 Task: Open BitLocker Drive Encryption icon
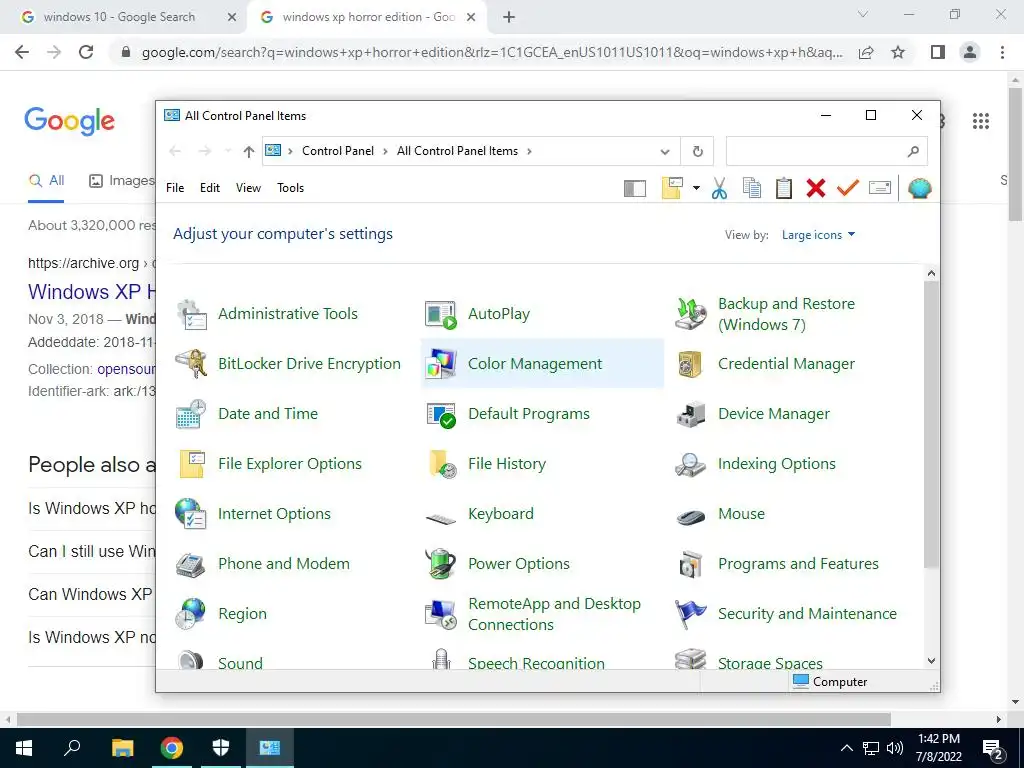click(x=192, y=364)
